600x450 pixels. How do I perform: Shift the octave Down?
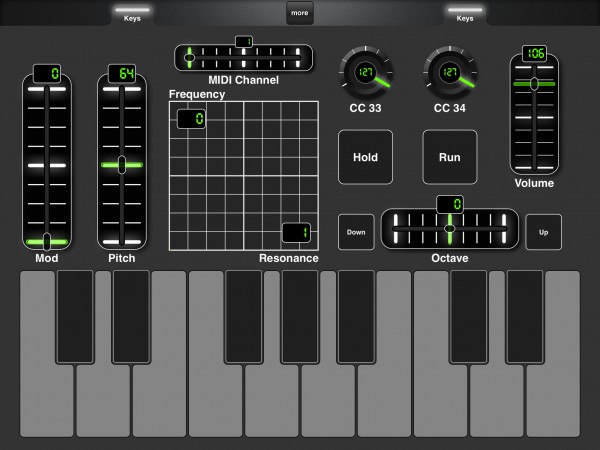click(x=356, y=232)
